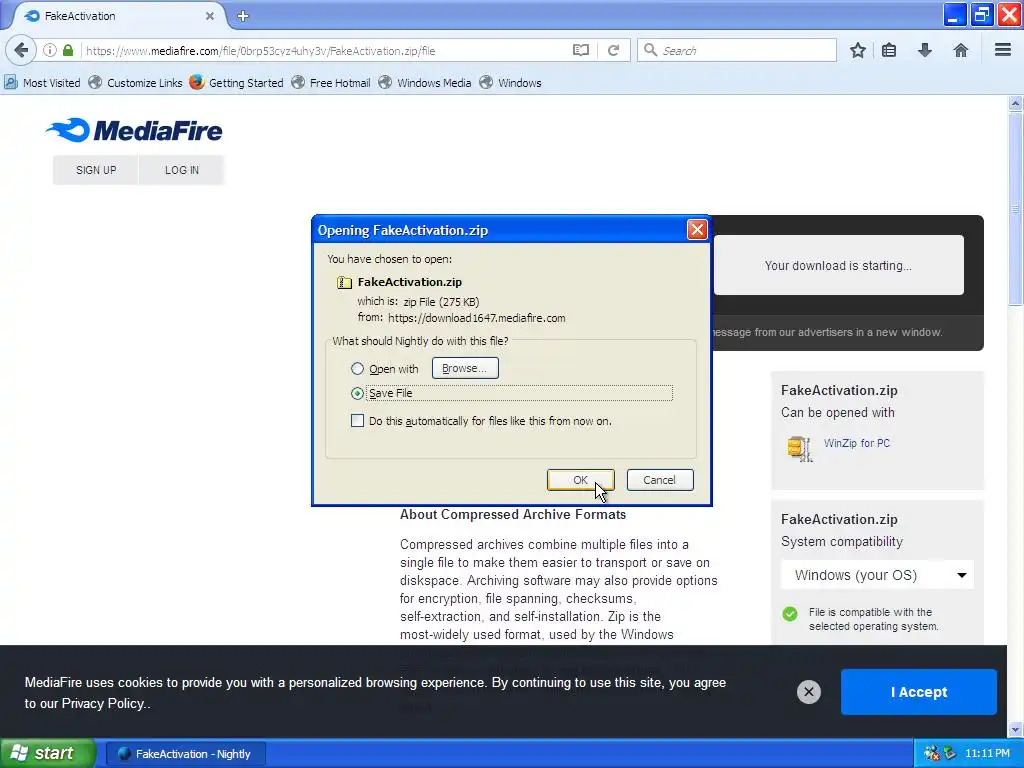Open the Windows bookmark

pos(511,83)
